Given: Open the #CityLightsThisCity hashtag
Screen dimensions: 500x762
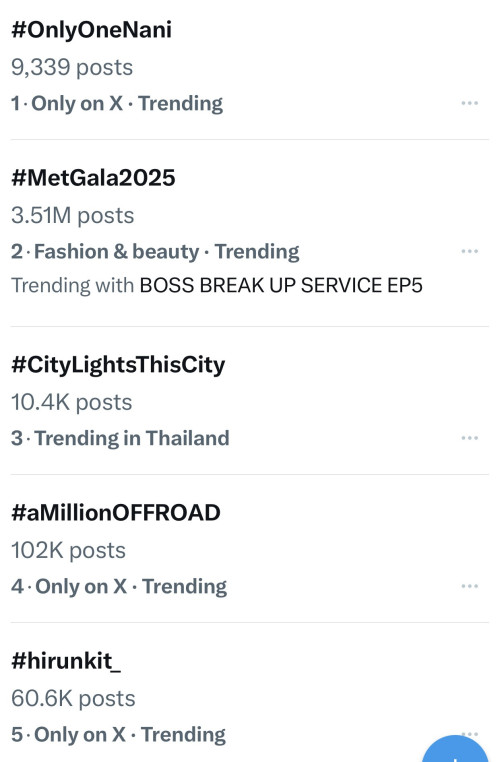Looking at the screenshot, I should [118, 365].
